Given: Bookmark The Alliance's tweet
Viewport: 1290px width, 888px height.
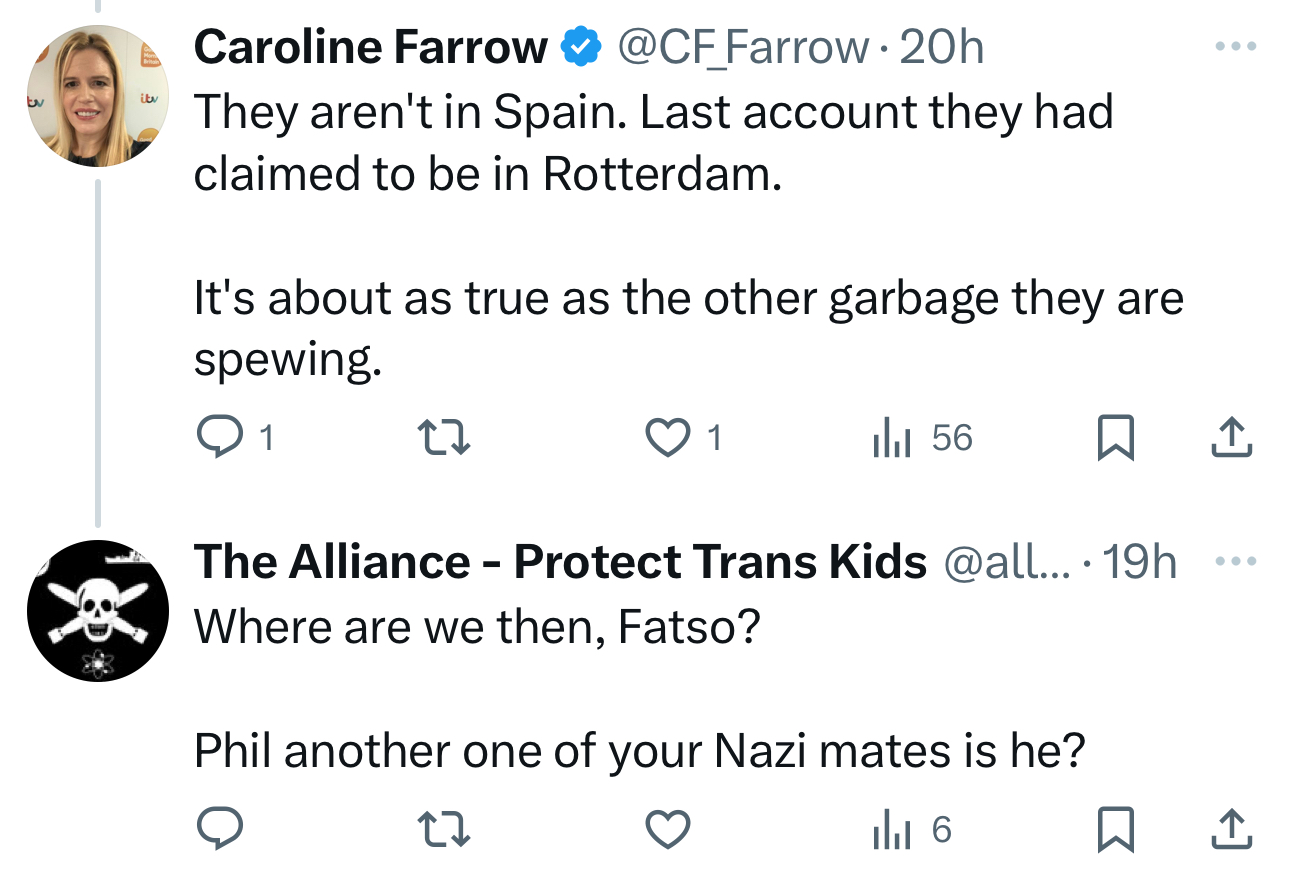Looking at the screenshot, I should pos(1115,829).
